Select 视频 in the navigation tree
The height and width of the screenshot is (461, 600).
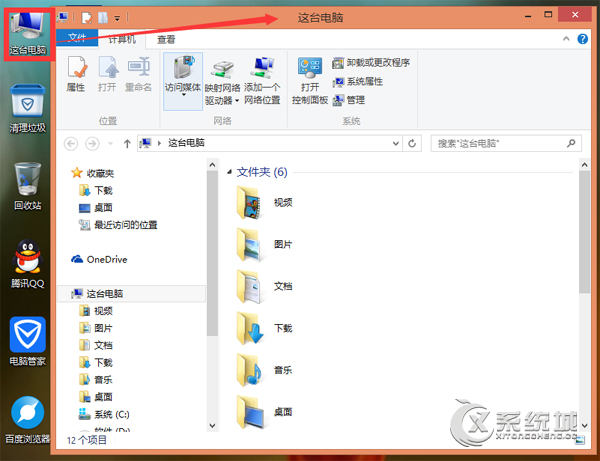pos(96,311)
